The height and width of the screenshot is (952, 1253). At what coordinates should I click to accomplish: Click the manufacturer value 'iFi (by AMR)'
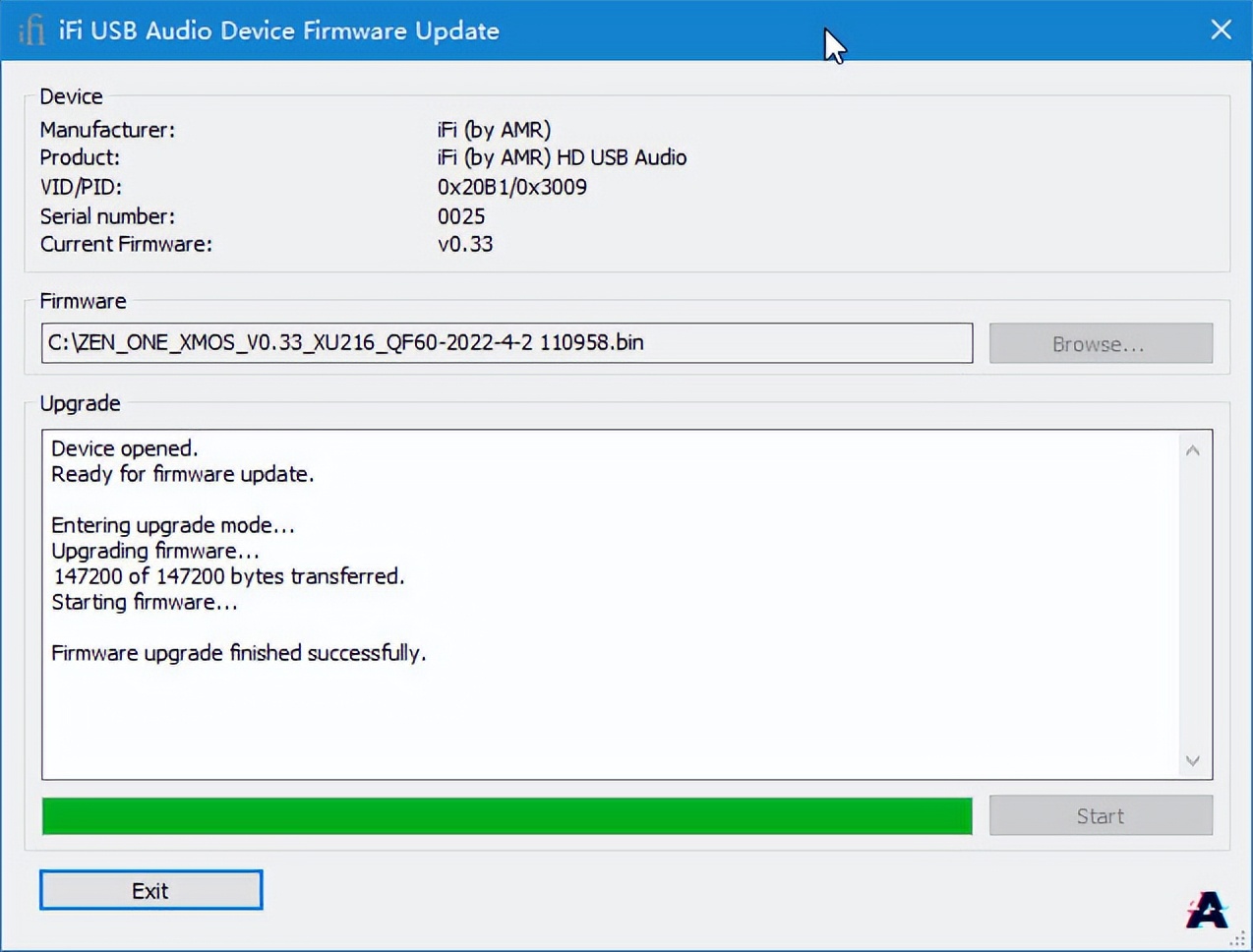pyautogui.click(x=494, y=130)
